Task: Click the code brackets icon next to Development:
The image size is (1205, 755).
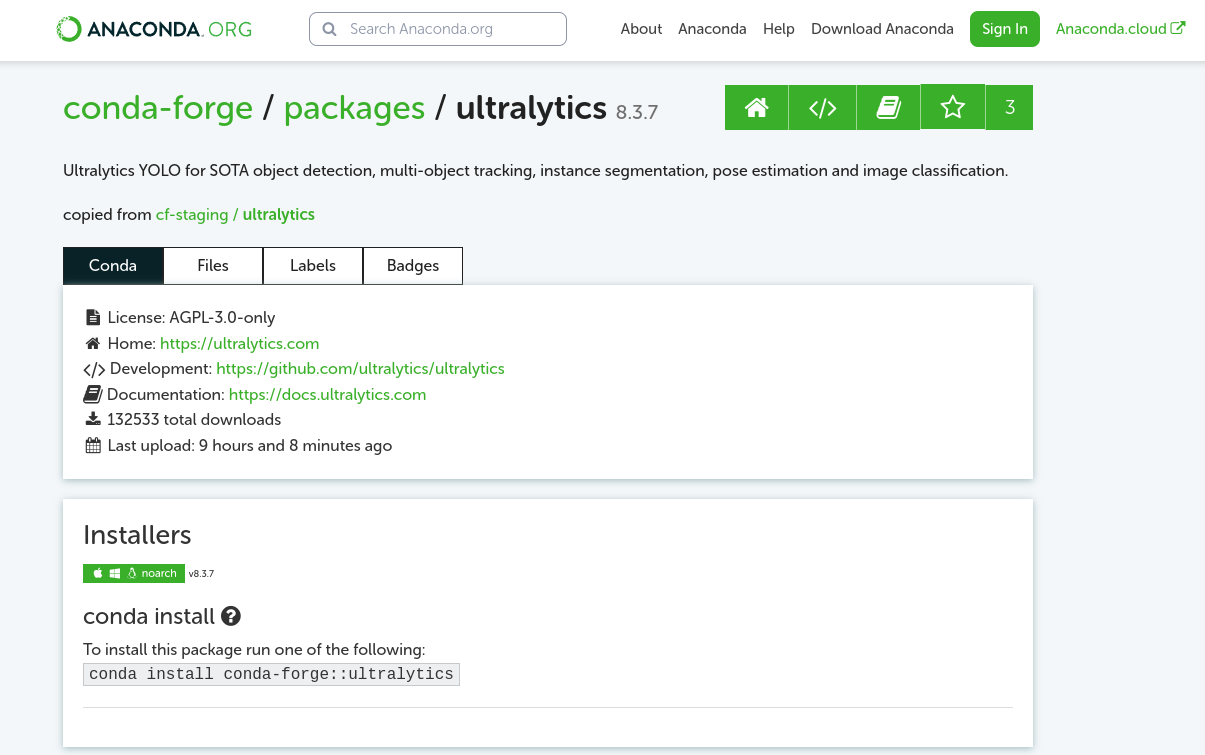Action: coord(94,369)
